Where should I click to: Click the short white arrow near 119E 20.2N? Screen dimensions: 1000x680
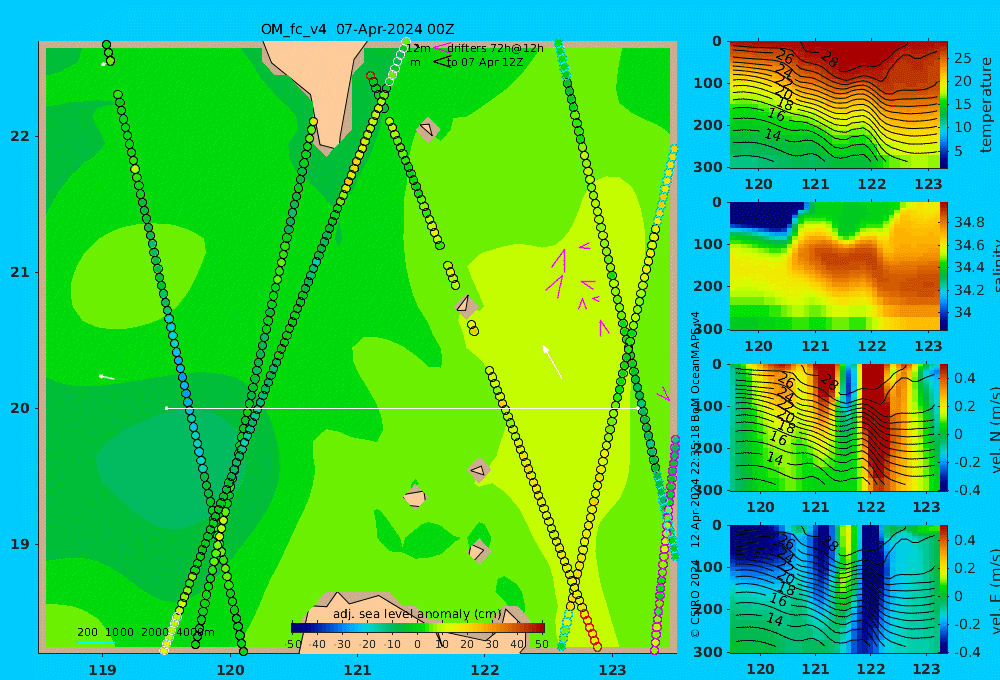[107, 377]
